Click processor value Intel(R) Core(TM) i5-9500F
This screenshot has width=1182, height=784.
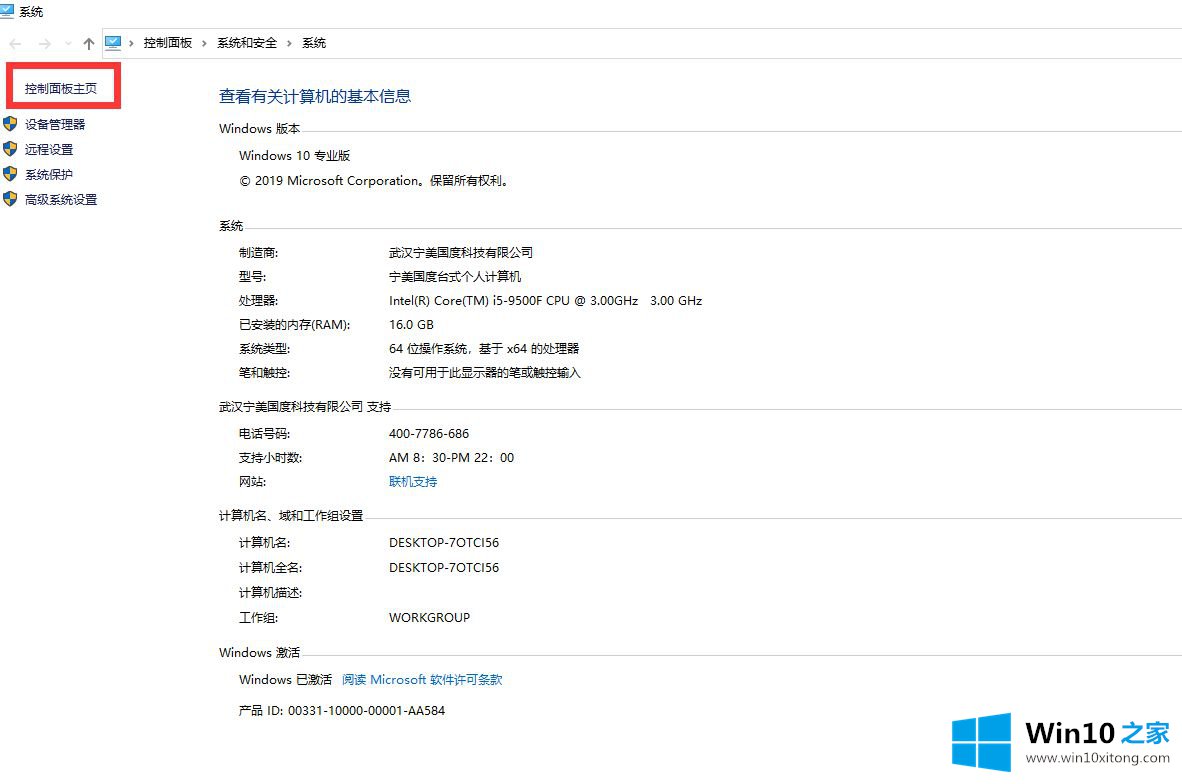(546, 301)
